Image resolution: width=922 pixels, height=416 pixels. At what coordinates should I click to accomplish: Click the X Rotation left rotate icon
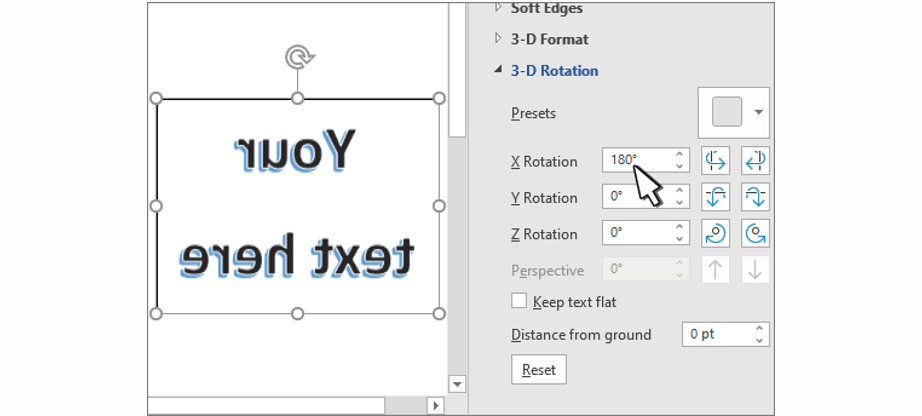[x=716, y=161]
